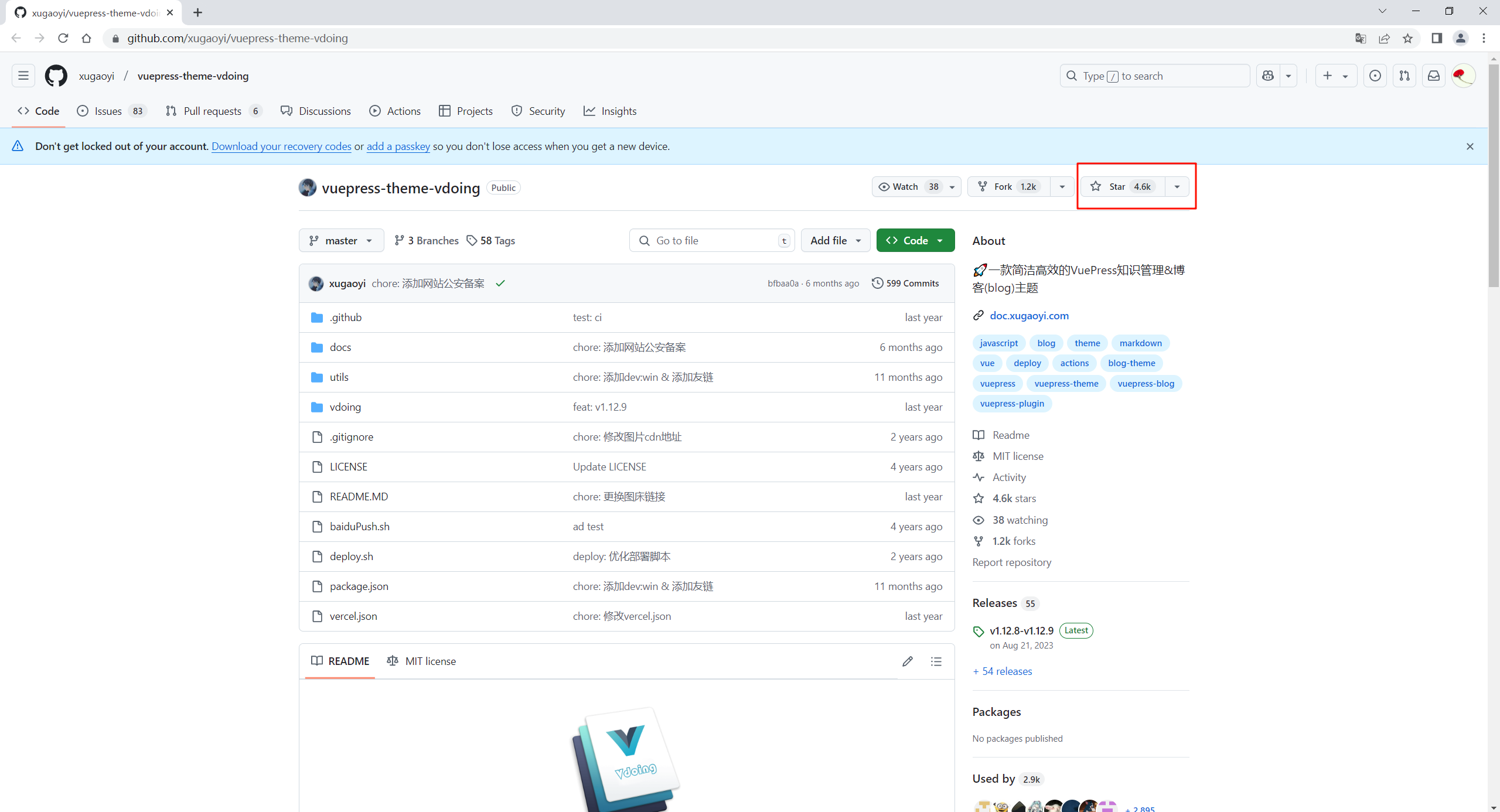The width and height of the screenshot is (1500, 812).
Task: Switch to the Pull requests tab
Action: 214,111
